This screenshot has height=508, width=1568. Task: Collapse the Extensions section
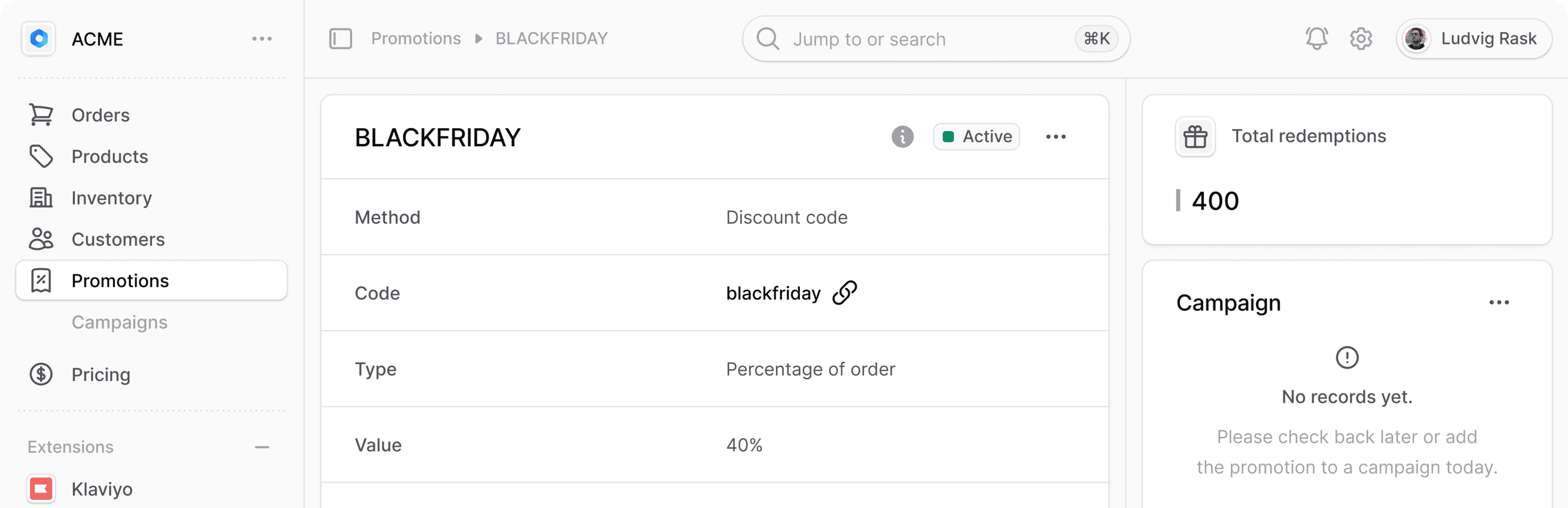click(262, 447)
